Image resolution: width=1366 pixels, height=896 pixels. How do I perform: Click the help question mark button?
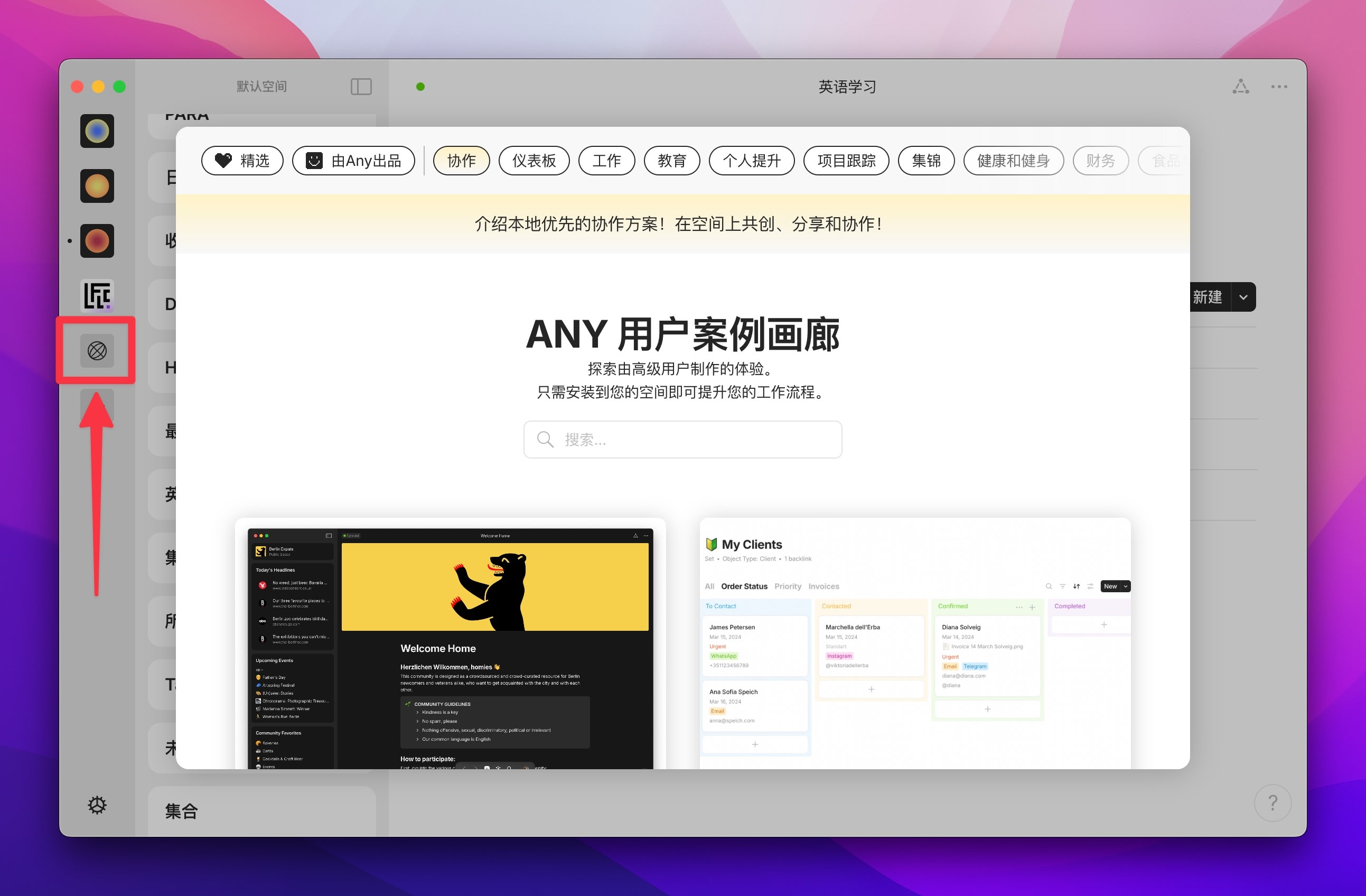1272,802
